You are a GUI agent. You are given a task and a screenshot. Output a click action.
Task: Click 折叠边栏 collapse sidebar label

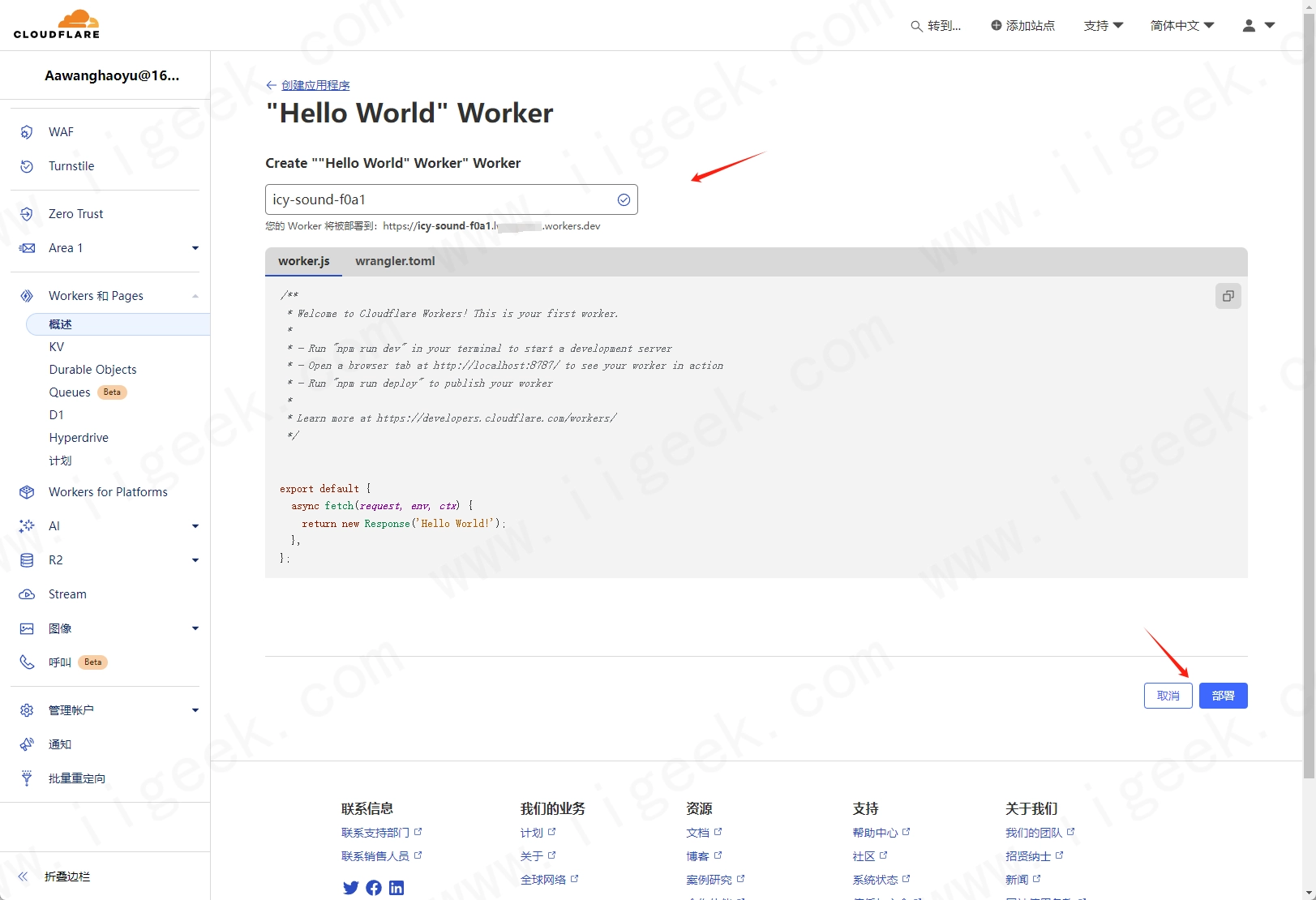click(x=67, y=876)
